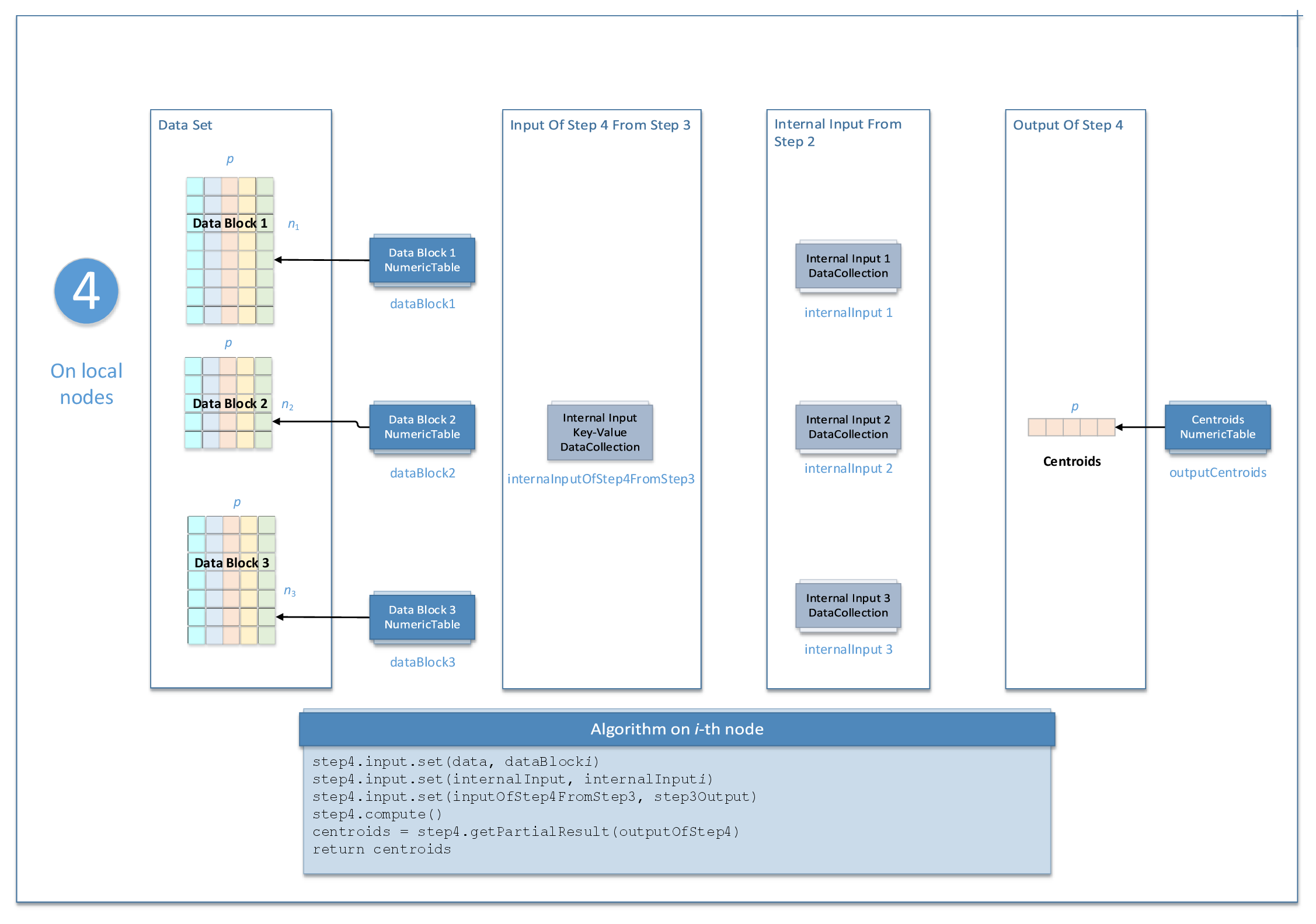This screenshot has height=924, width=1316.
Task: Click the Centroids row of cells
Action: [x=1071, y=427]
